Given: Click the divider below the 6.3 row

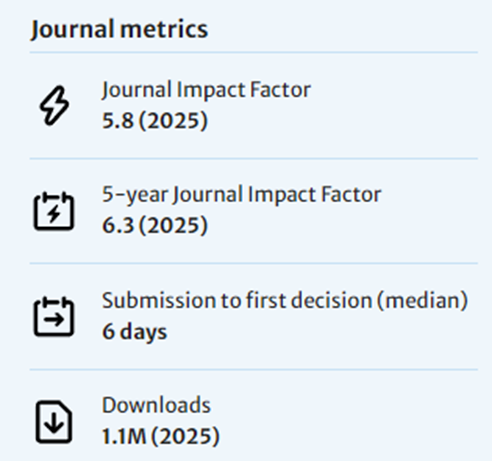Looking at the screenshot, I should click(x=254, y=263).
